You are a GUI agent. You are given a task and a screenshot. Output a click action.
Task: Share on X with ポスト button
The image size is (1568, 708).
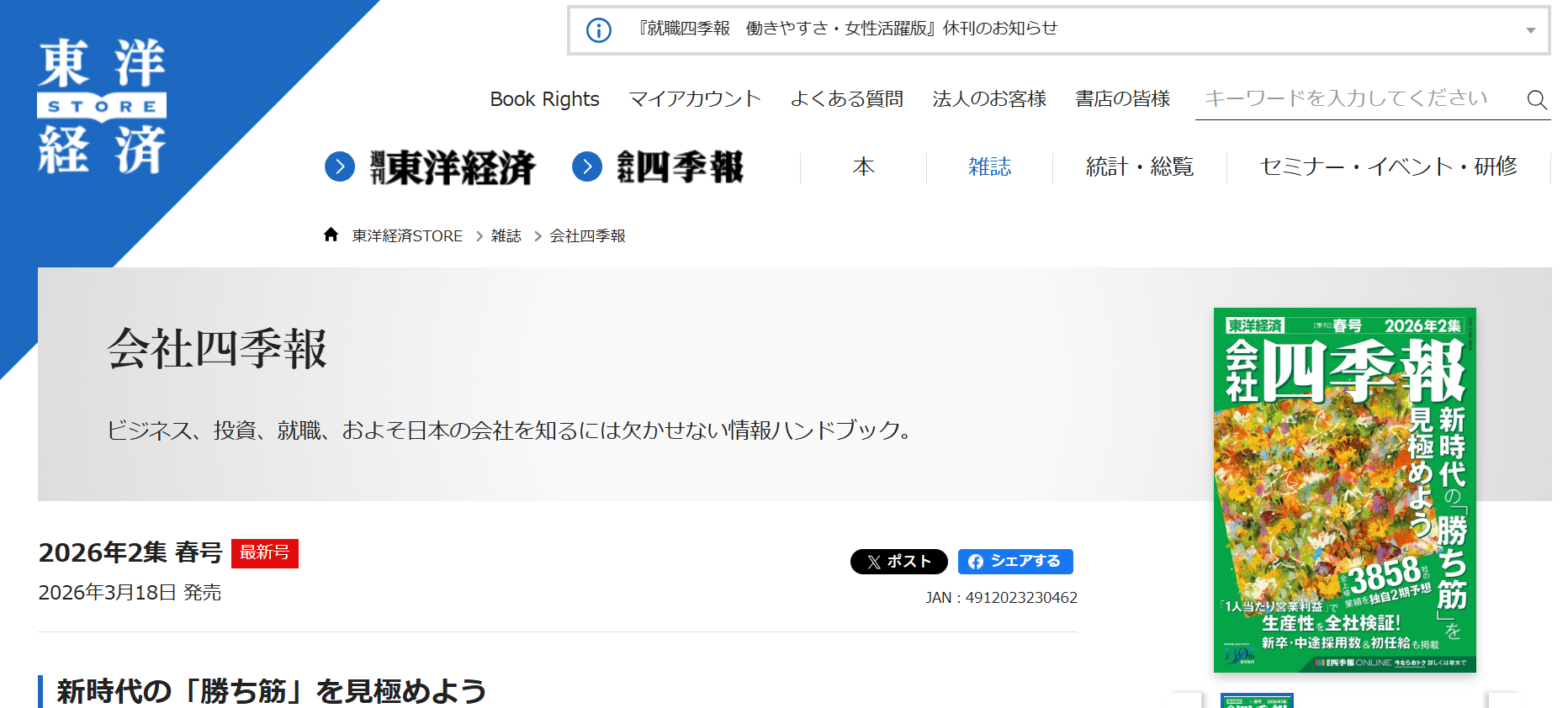(898, 561)
